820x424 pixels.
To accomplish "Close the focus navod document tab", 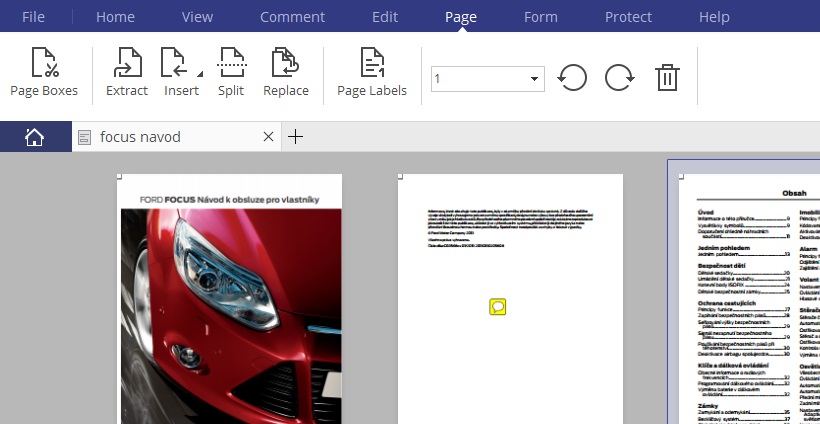I will [268, 137].
